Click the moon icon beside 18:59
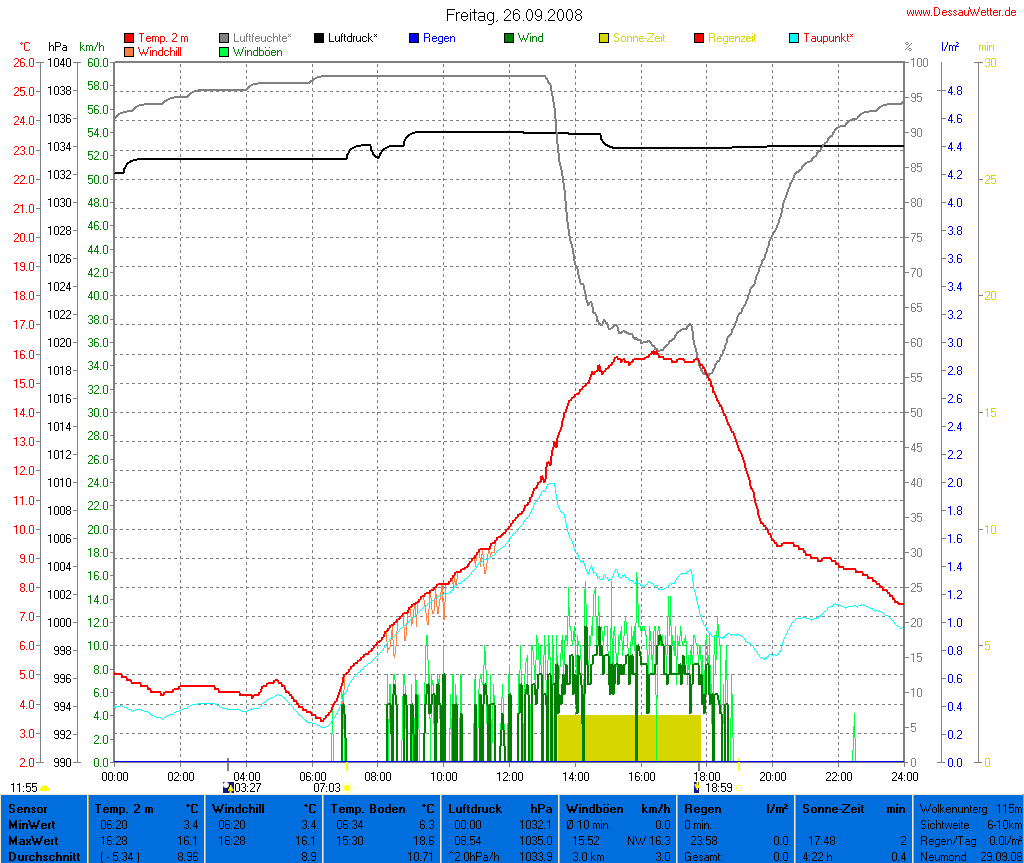 697,788
